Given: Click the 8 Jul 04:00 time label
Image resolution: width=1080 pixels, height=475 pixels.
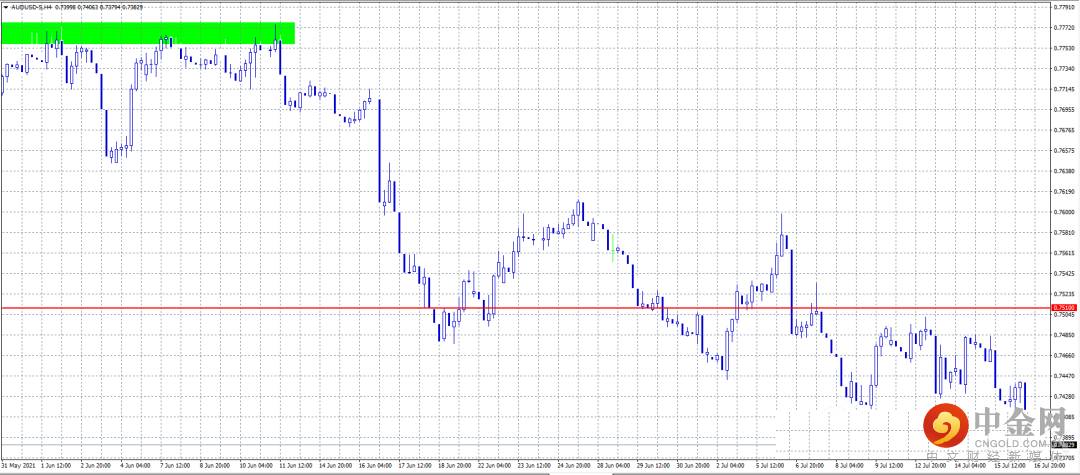Looking at the screenshot, I should tap(851, 465).
